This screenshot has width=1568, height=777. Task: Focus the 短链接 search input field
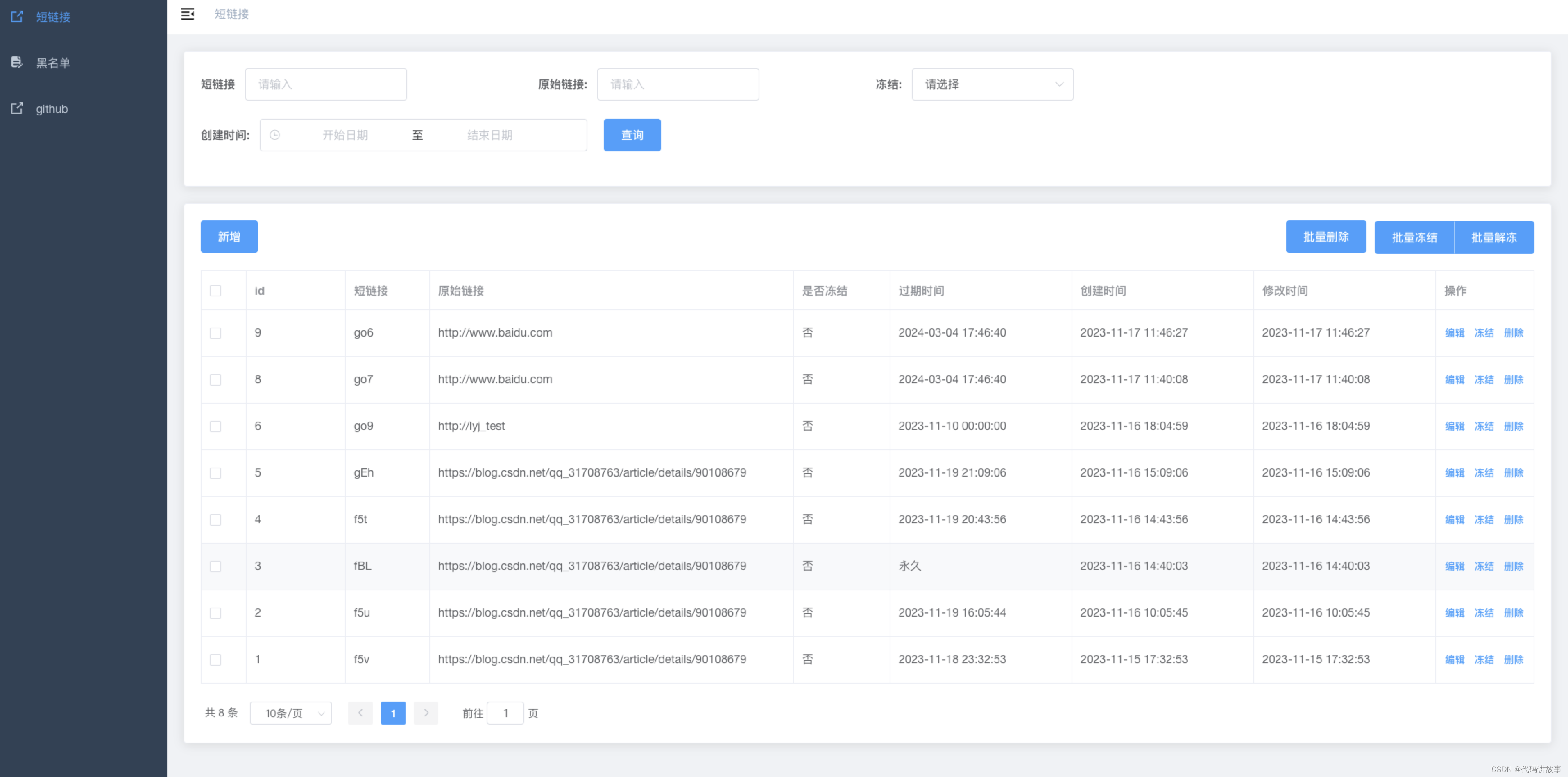pos(326,84)
